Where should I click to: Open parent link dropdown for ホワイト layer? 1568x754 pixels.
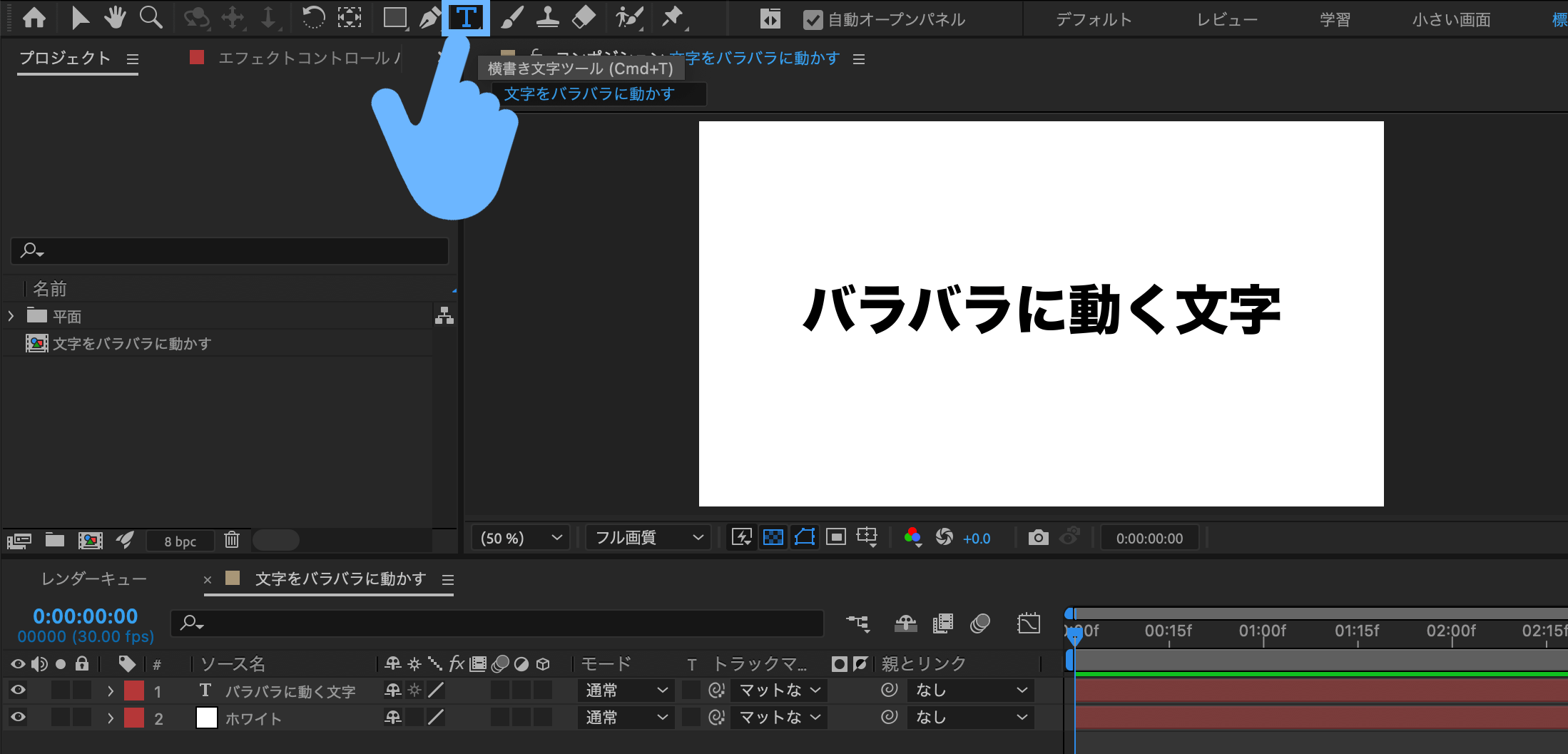click(x=971, y=718)
